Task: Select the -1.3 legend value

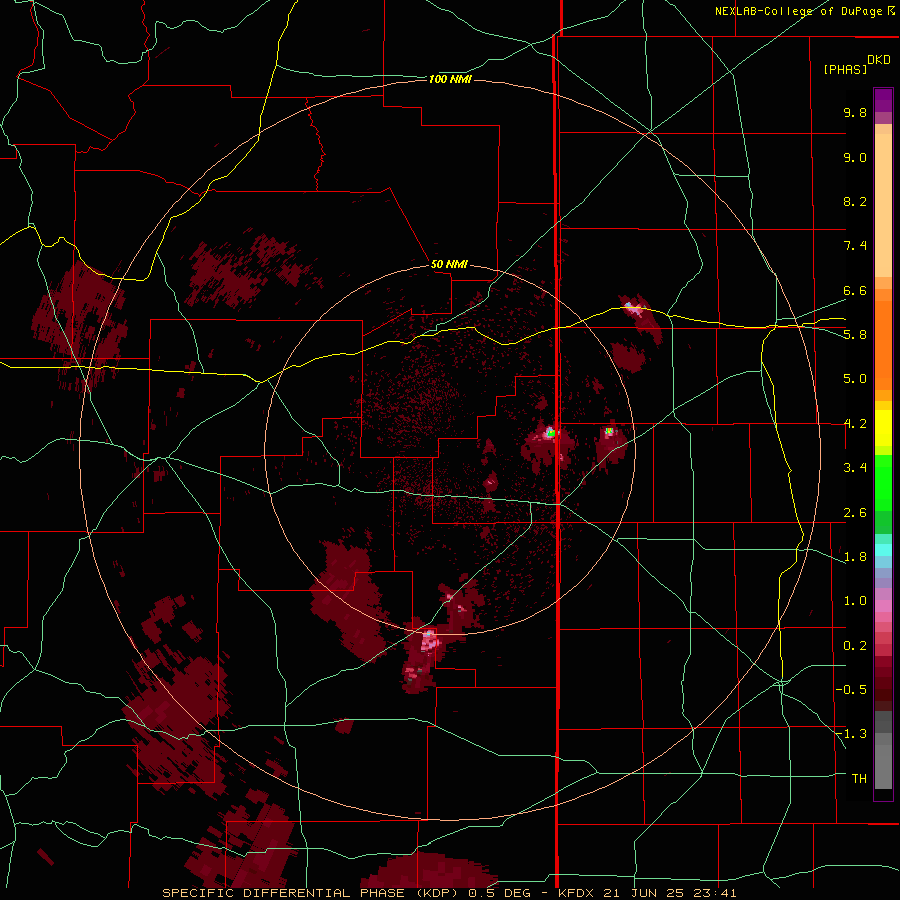Action: pyautogui.click(x=851, y=734)
